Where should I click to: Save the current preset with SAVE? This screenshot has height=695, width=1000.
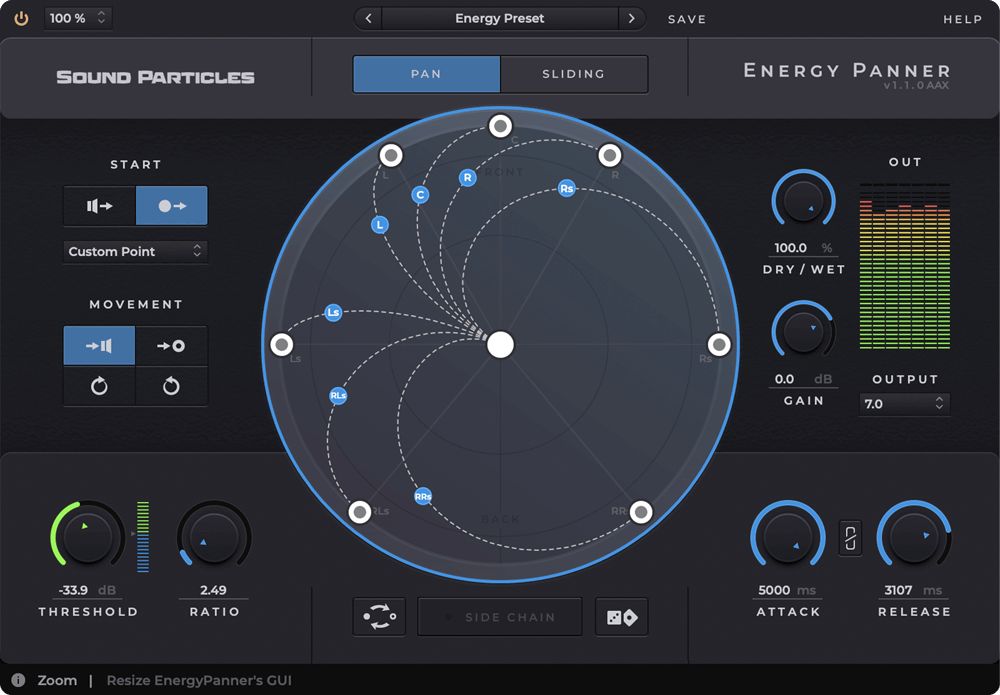(685, 18)
